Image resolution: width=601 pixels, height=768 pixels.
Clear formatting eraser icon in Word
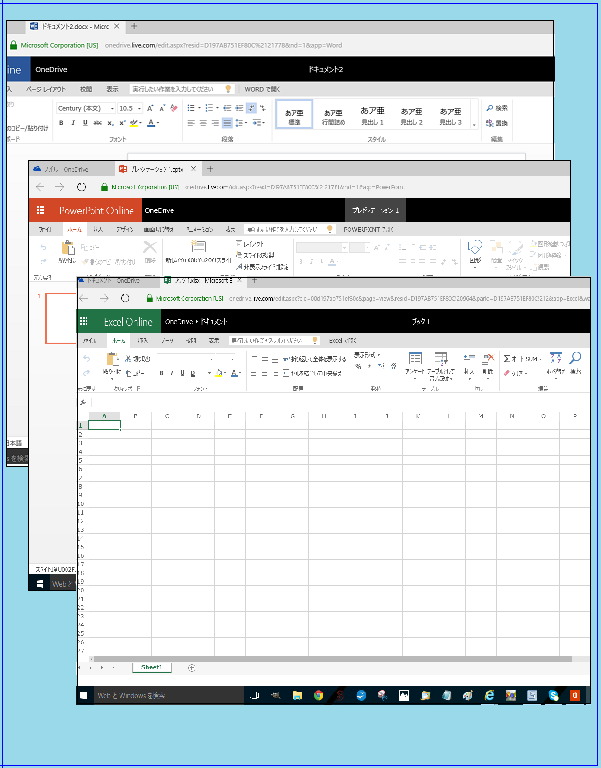click(x=174, y=108)
